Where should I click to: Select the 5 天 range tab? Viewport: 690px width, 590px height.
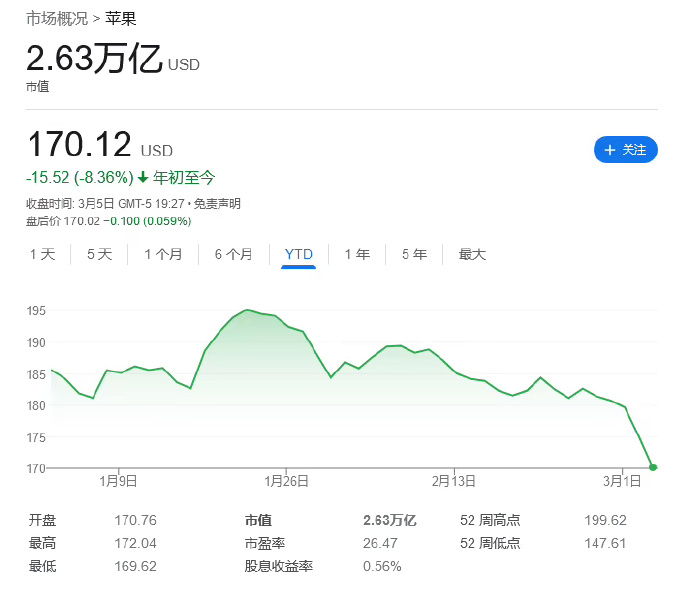click(99, 254)
